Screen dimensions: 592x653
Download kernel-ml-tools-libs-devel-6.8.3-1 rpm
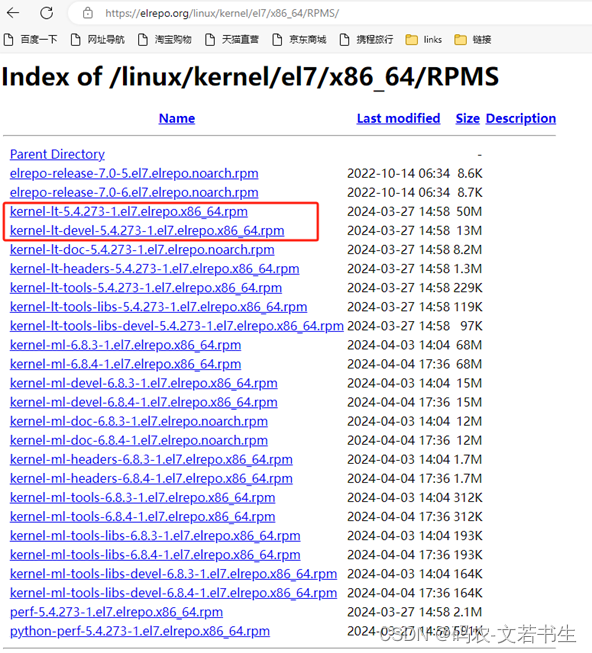[x=173, y=574]
